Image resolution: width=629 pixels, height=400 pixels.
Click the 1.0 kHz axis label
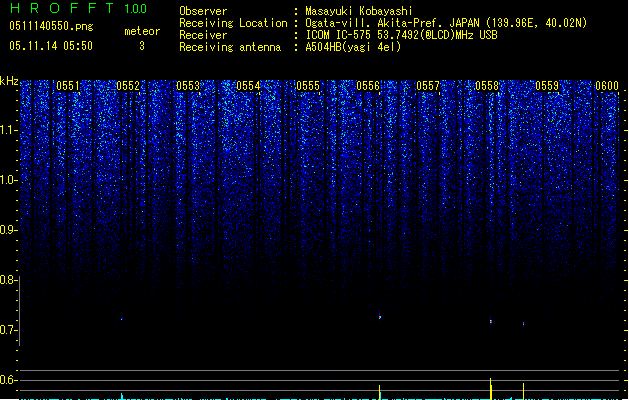click(x=8, y=180)
